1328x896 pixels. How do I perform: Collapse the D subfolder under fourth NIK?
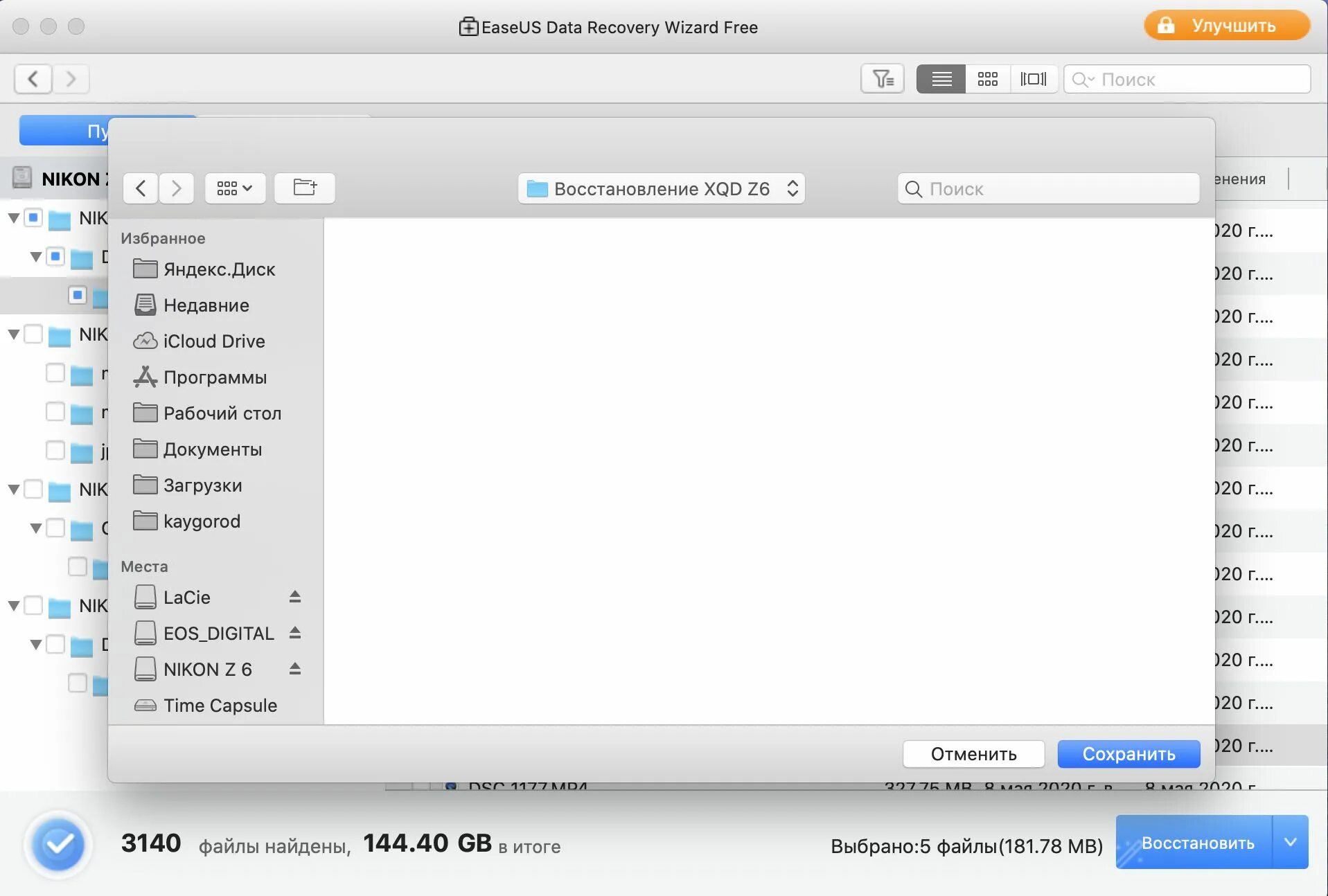pyautogui.click(x=36, y=645)
